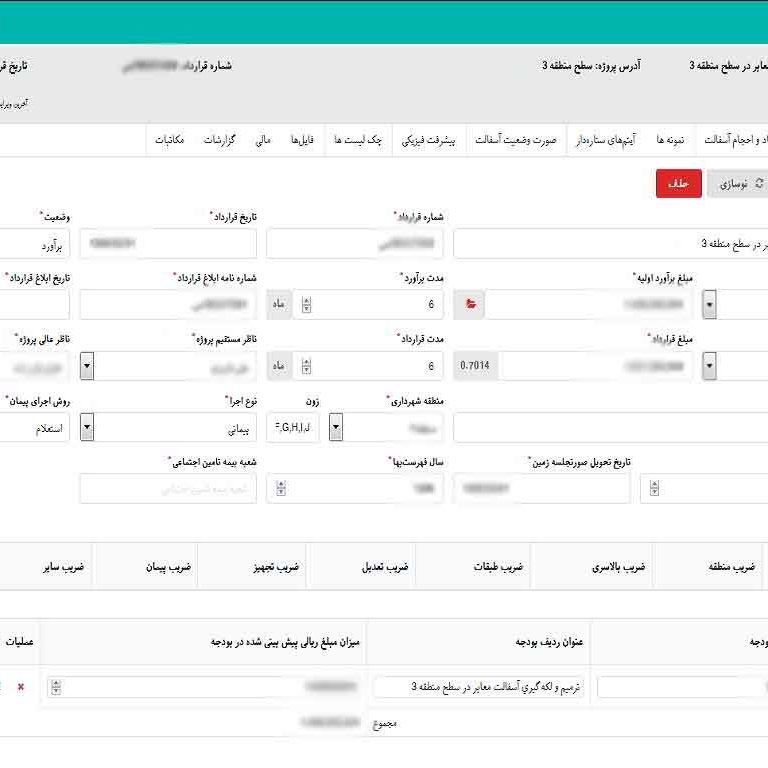The height and width of the screenshot is (768, 768).
Task: Click the red حذف delete button
Action: point(678,184)
